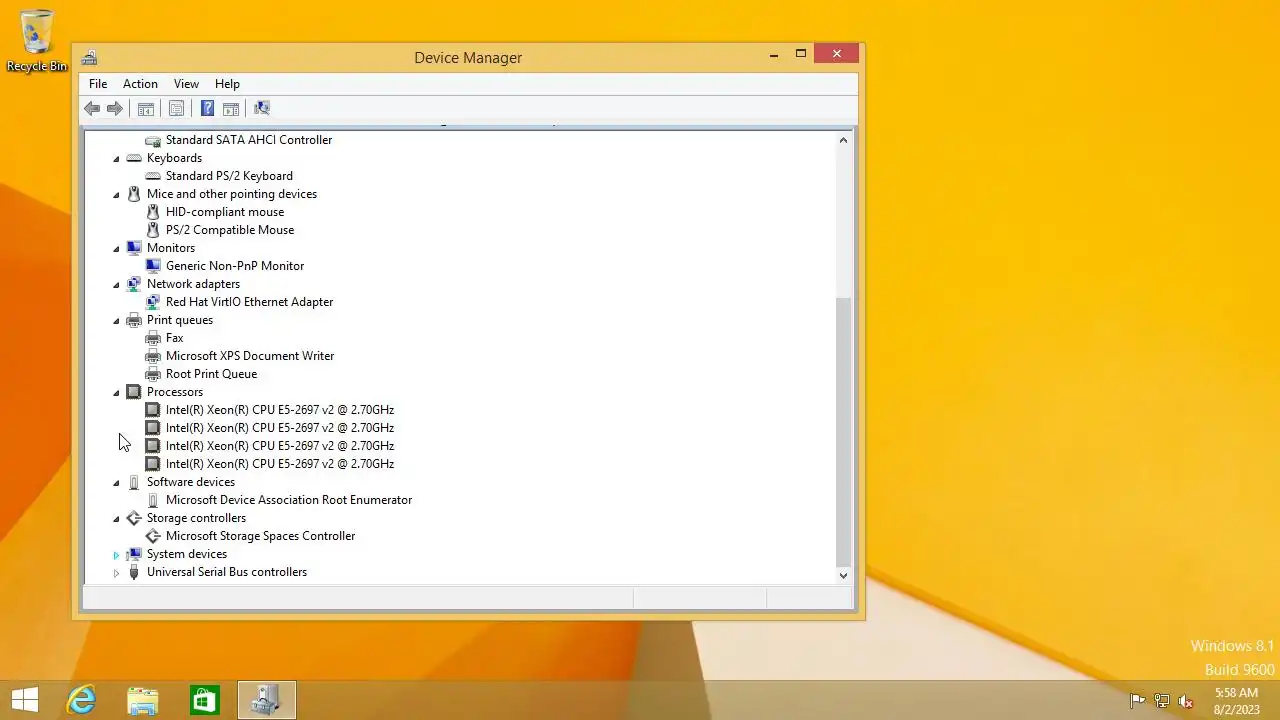The width and height of the screenshot is (1280, 720).
Task: Click the Device Manager taskbar button
Action: click(266, 700)
